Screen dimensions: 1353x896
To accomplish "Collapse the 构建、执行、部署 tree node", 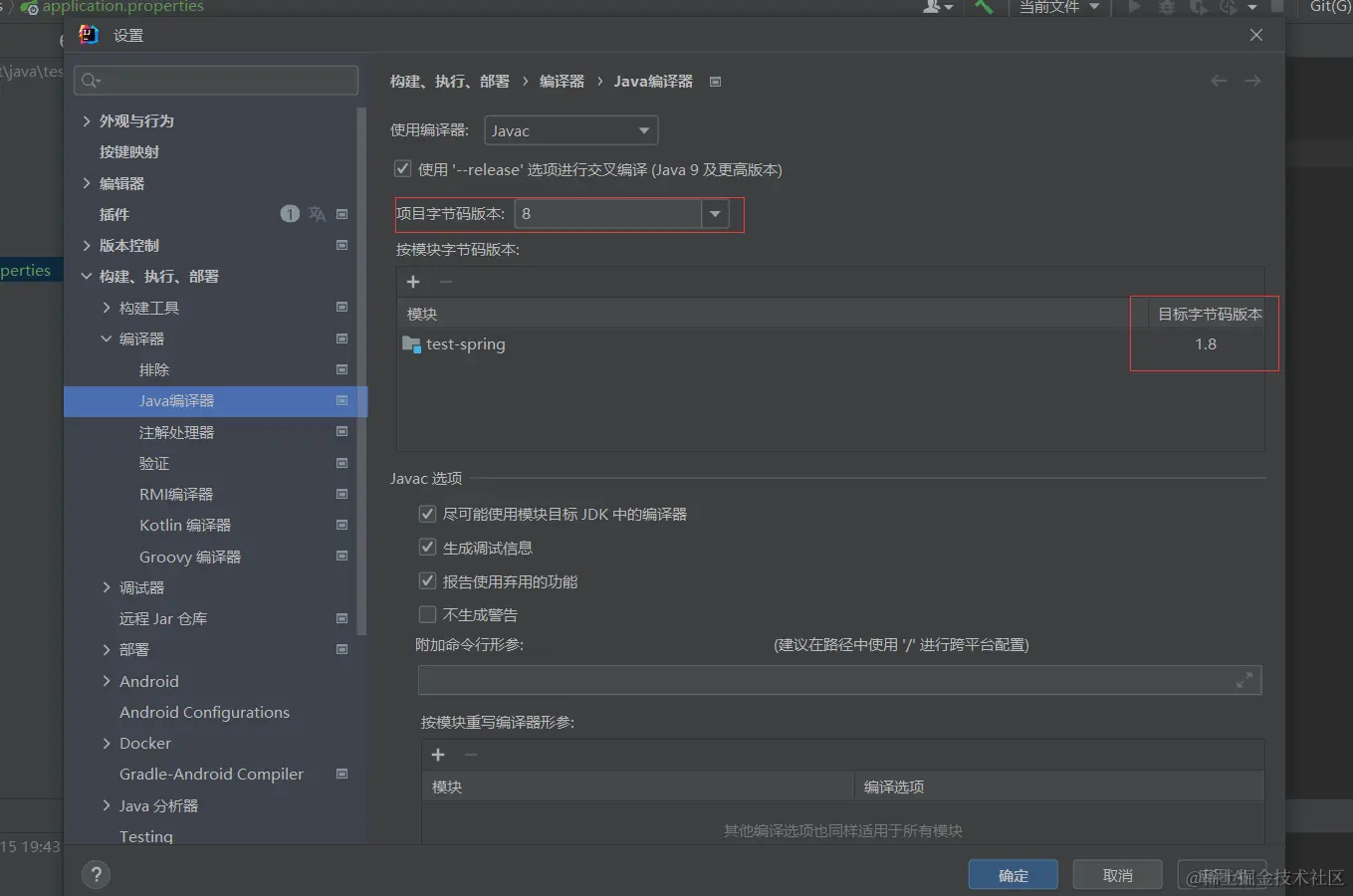I will [x=87, y=276].
